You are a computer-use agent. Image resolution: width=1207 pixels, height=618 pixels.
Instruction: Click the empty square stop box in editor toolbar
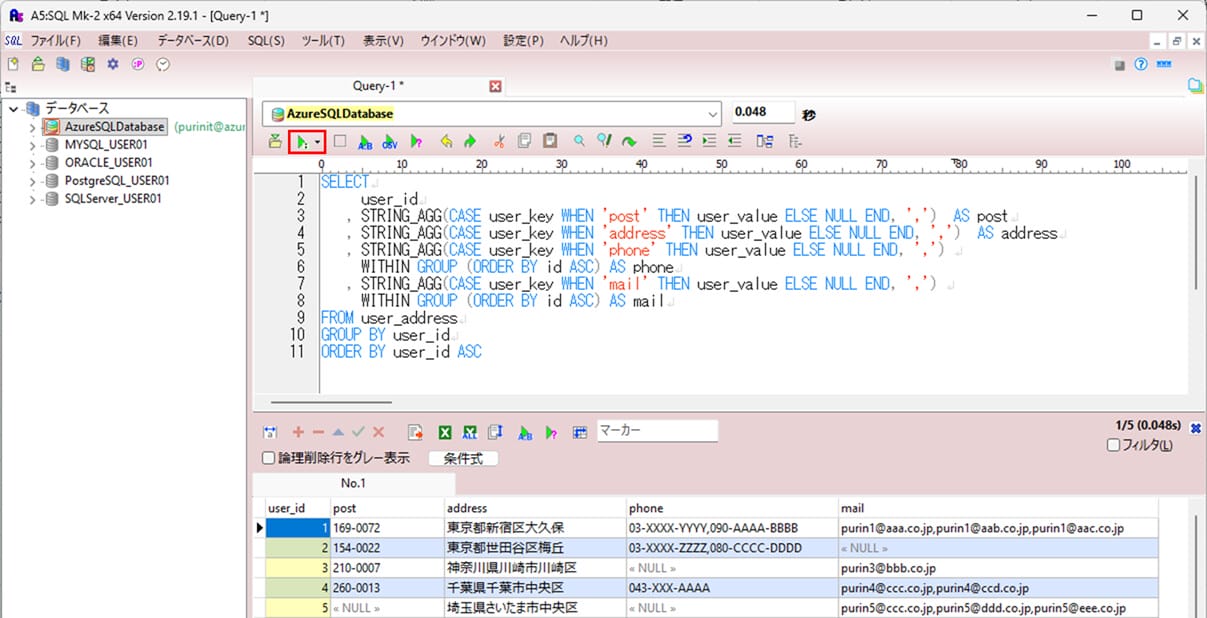340,142
